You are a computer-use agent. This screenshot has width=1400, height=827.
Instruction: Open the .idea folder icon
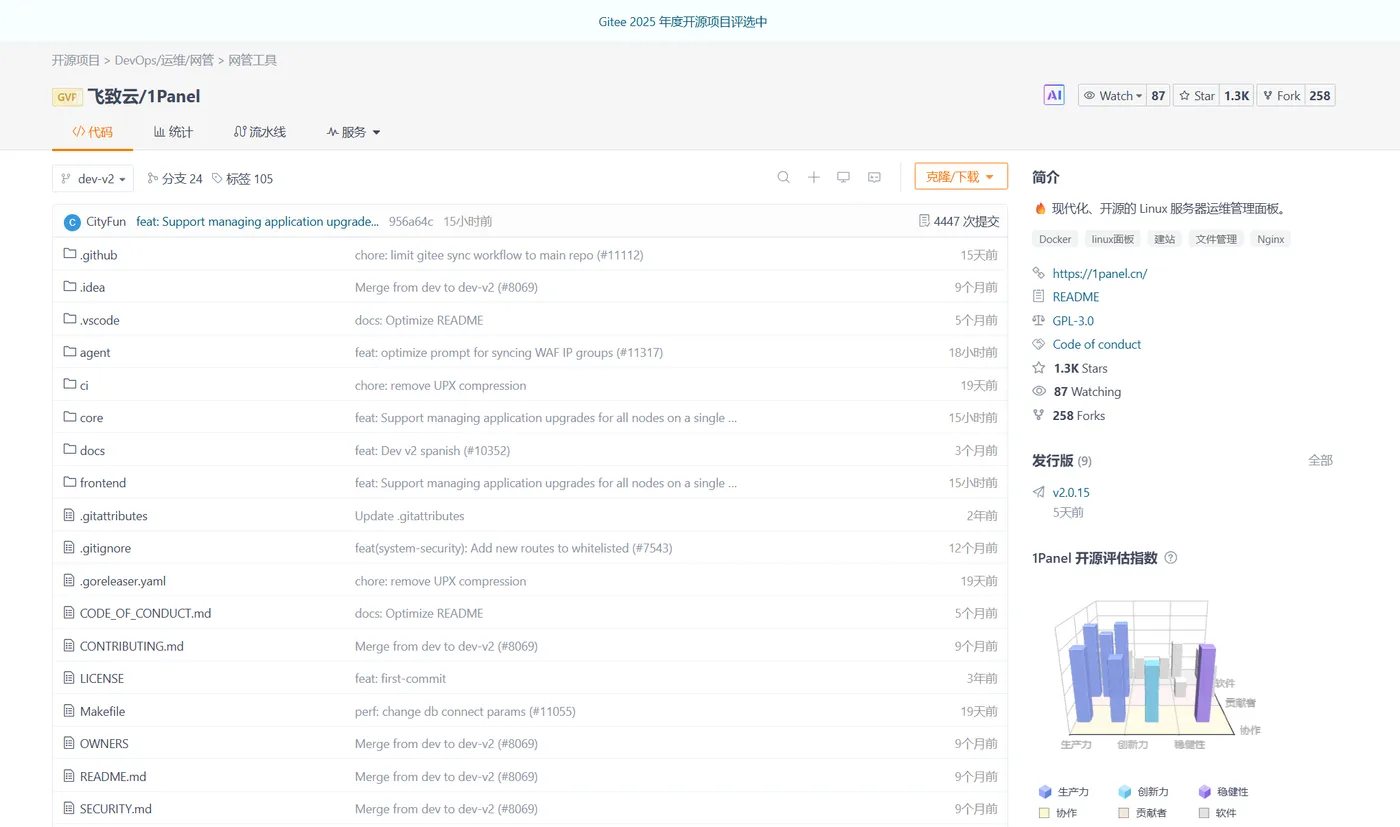click(70, 287)
